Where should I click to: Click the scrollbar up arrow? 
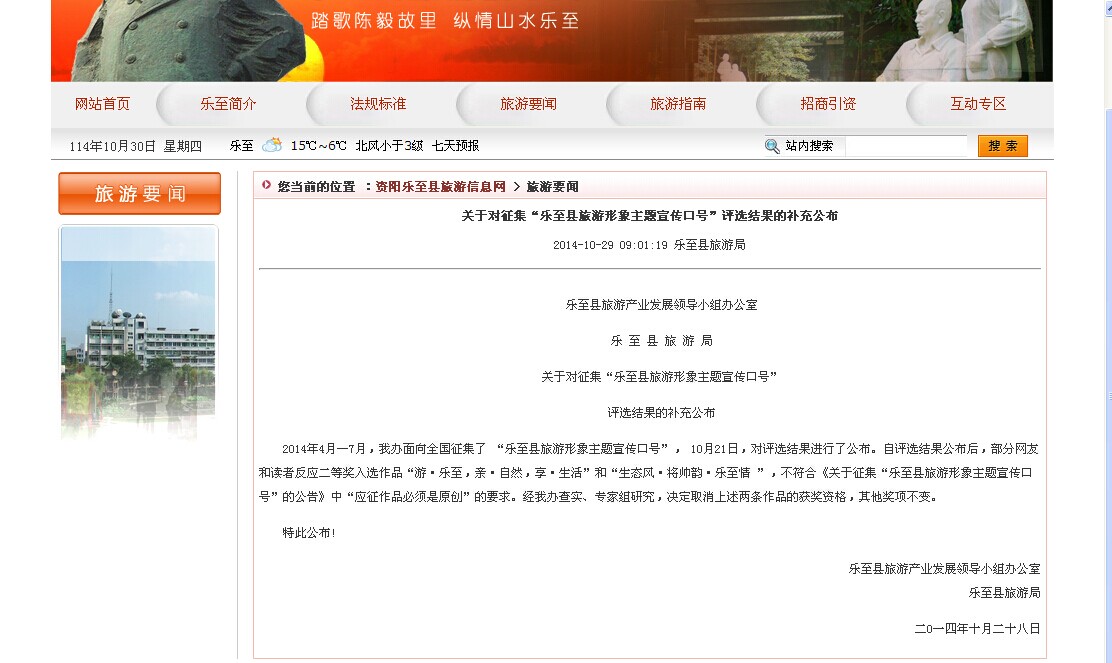(1107, 5)
